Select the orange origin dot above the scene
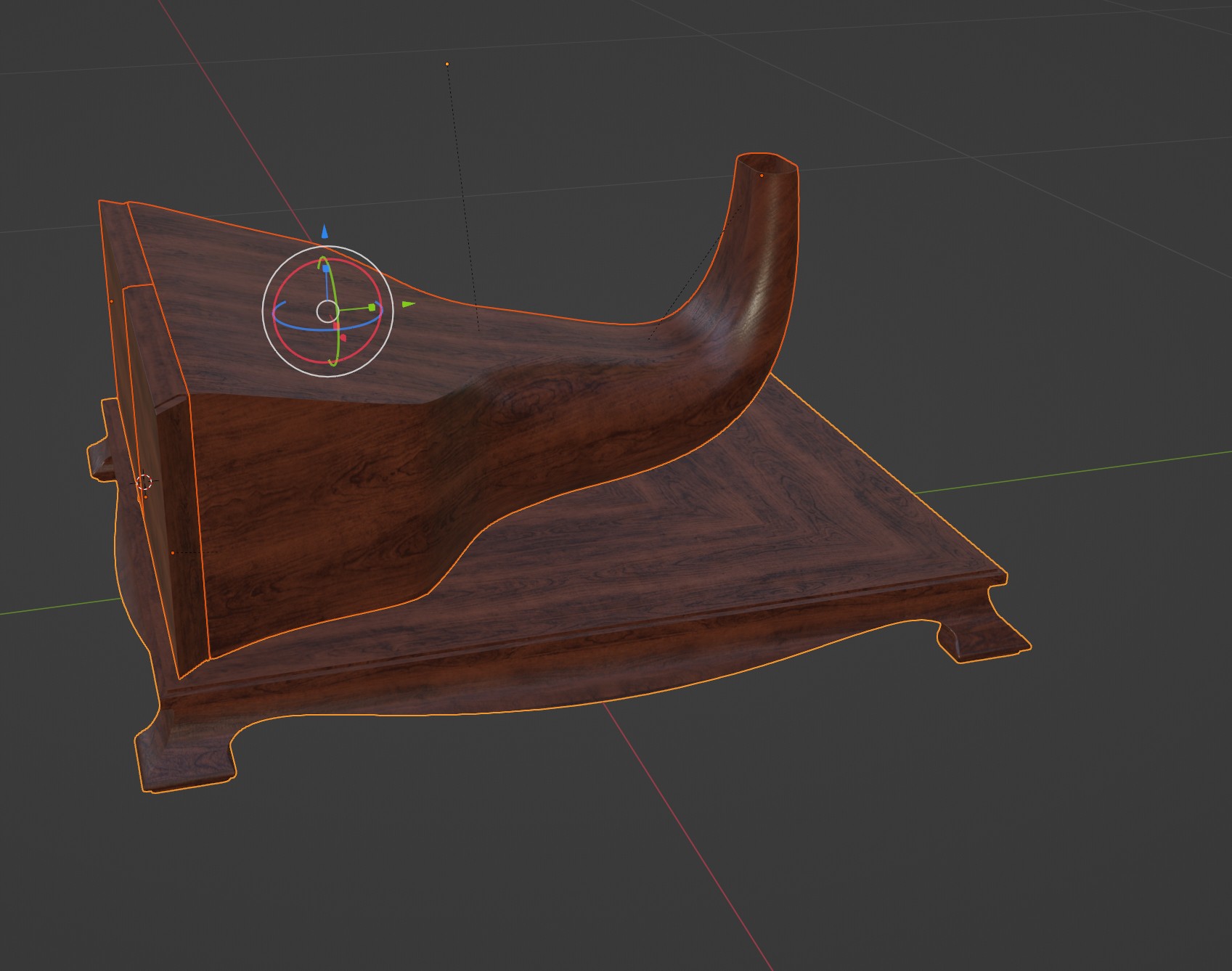The width and height of the screenshot is (1232, 971). point(447,65)
